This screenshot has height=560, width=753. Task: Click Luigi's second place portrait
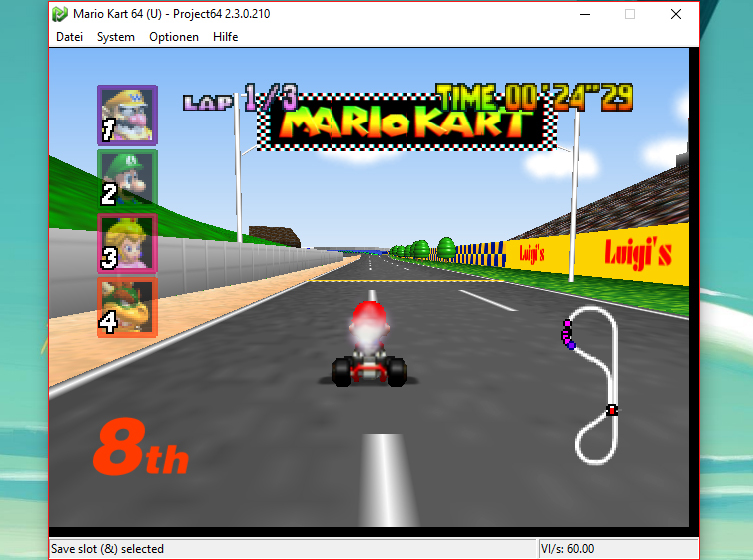click(x=127, y=178)
